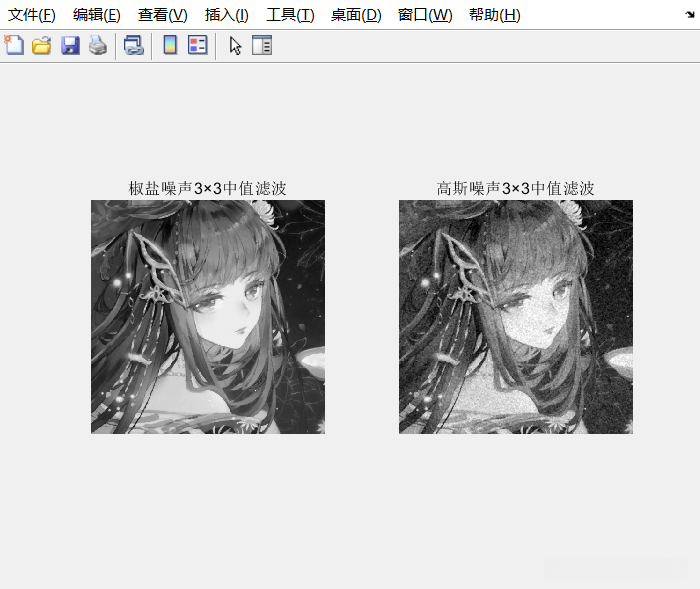Viewport: 700px width, 589px height.
Task: Open the Property Inspector icon
Action: (x=262, y=45)
